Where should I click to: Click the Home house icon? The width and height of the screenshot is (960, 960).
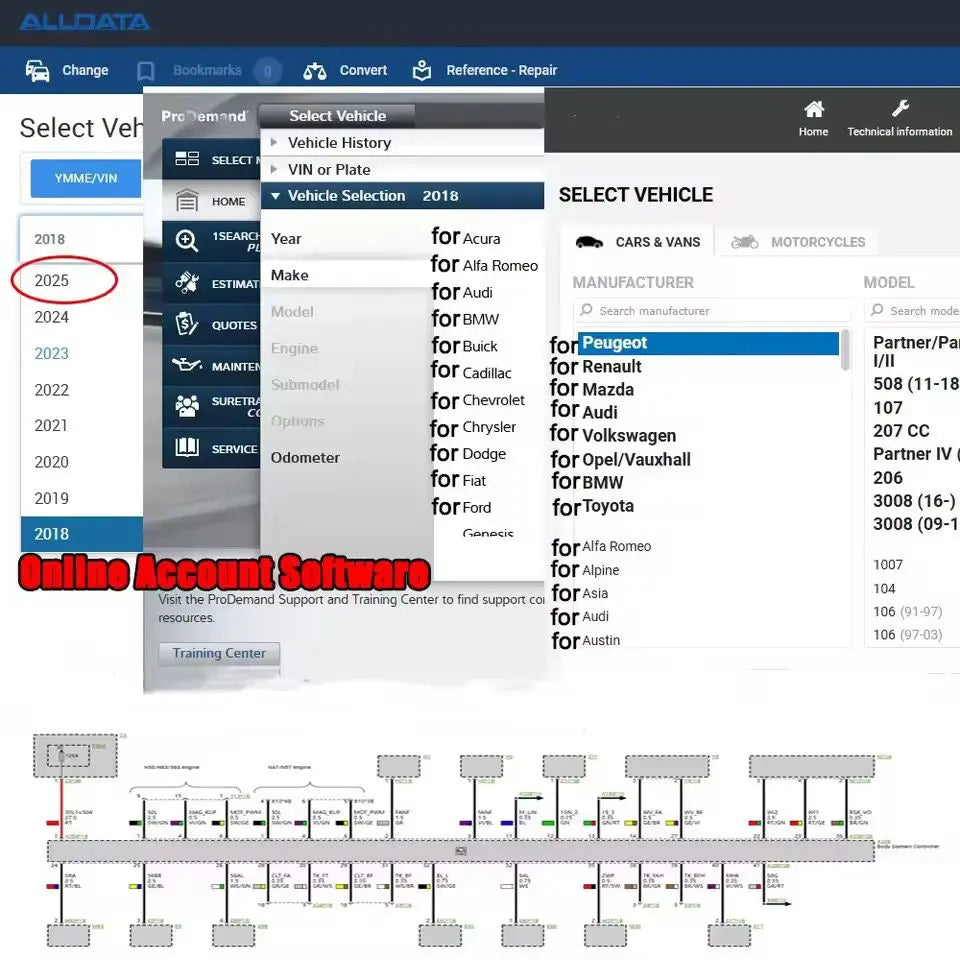pos(813,114)
